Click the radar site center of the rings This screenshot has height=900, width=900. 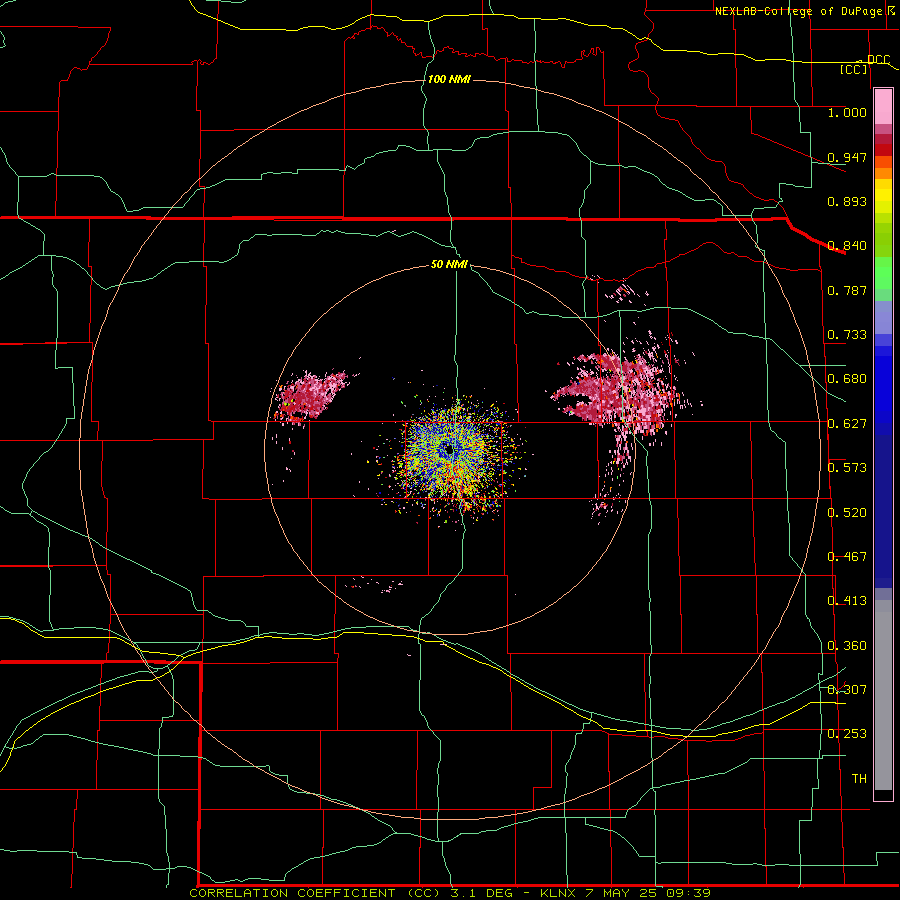click(x=449, y=449)
